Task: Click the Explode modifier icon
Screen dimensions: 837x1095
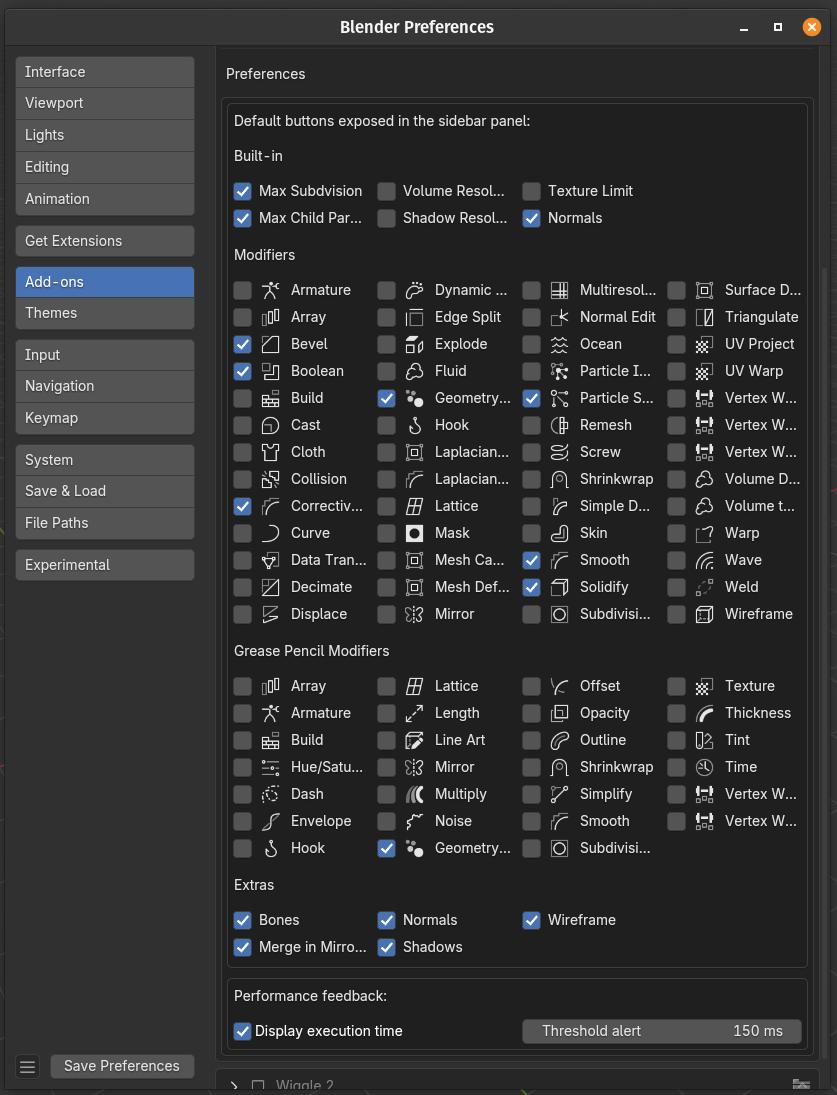Action: (x=415, y=344)
